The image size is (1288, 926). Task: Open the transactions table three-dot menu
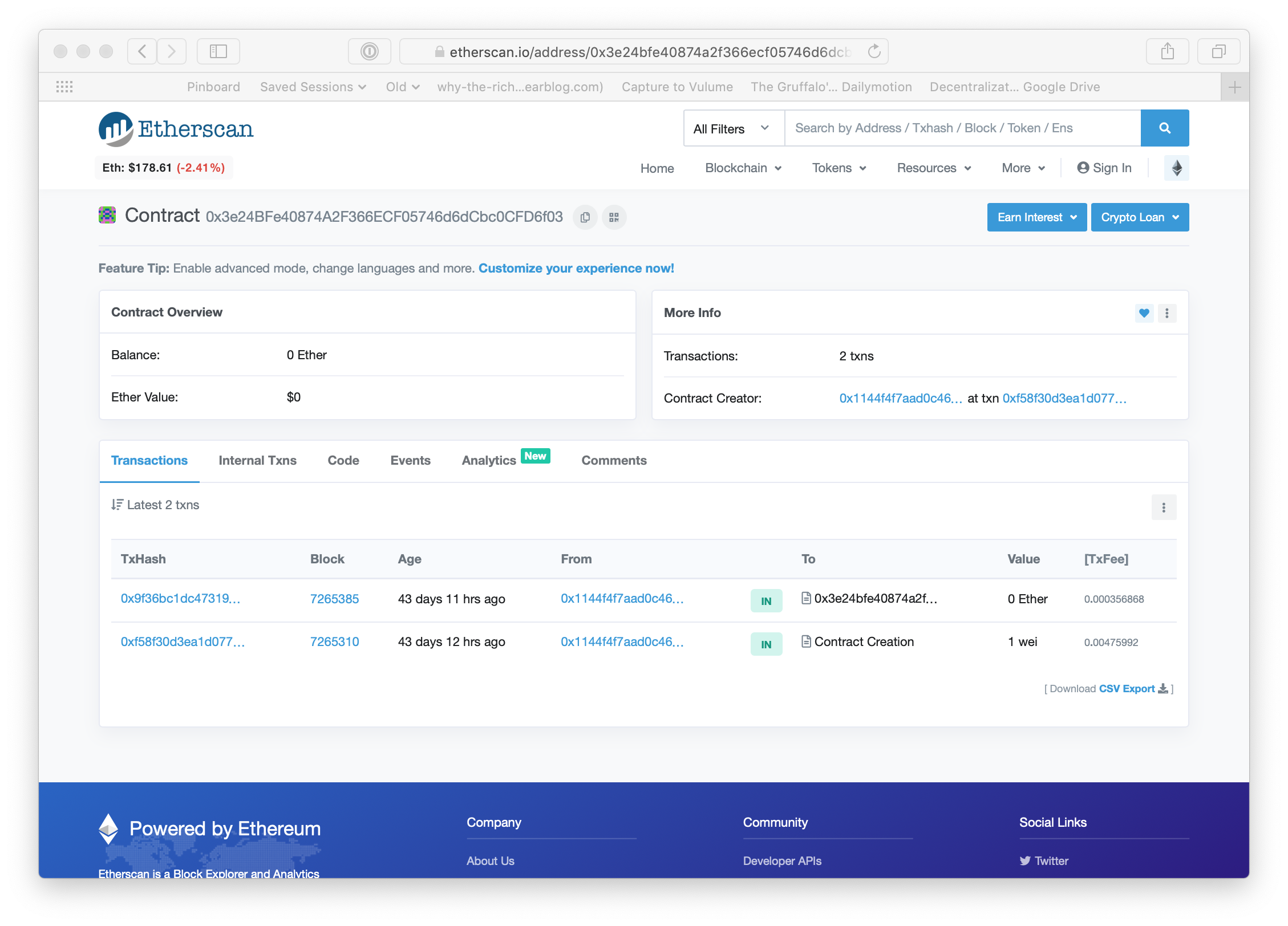(x=1164, y=507)
